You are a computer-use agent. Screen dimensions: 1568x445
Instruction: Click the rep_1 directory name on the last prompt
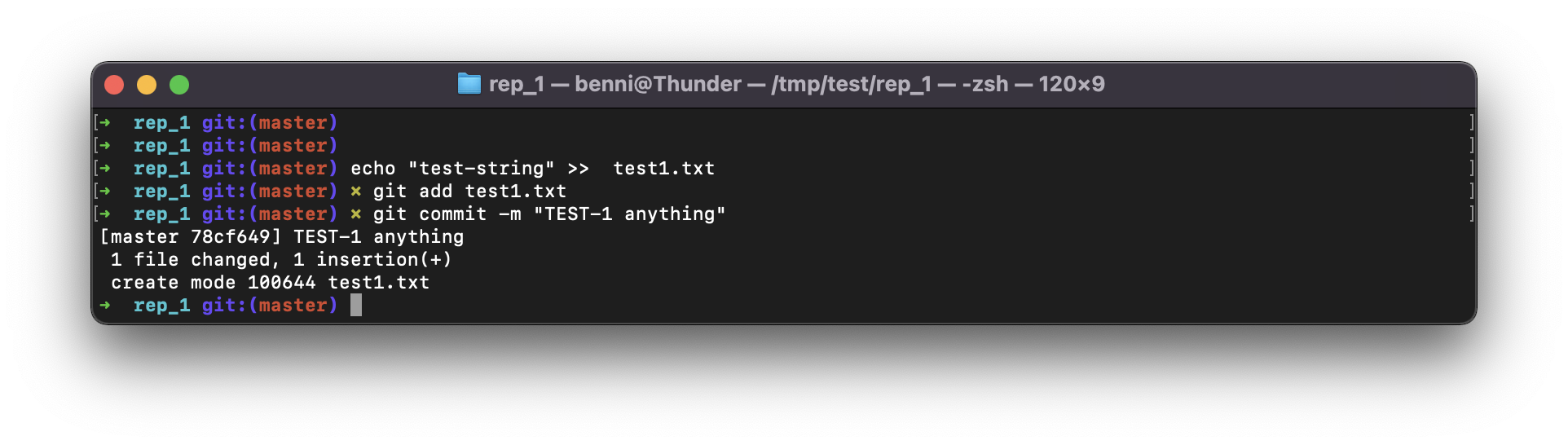point(161,306)
